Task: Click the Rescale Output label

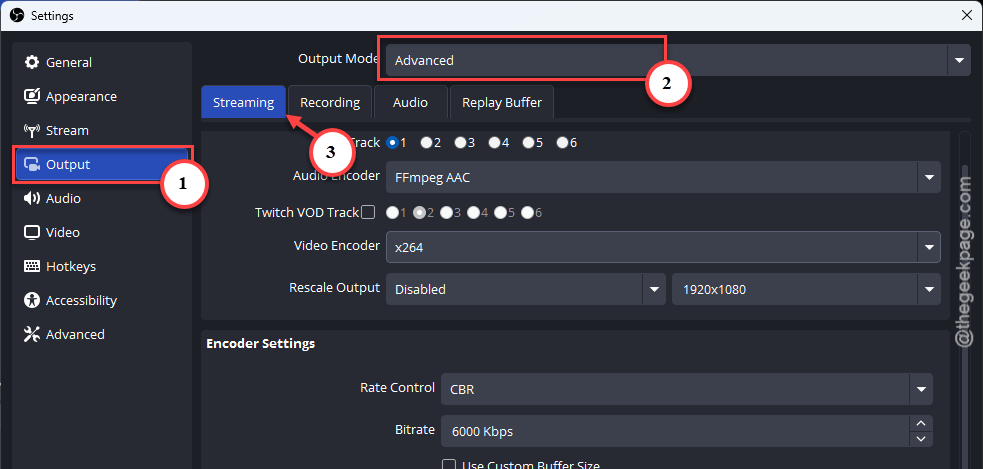Action: tap(334, 287)
